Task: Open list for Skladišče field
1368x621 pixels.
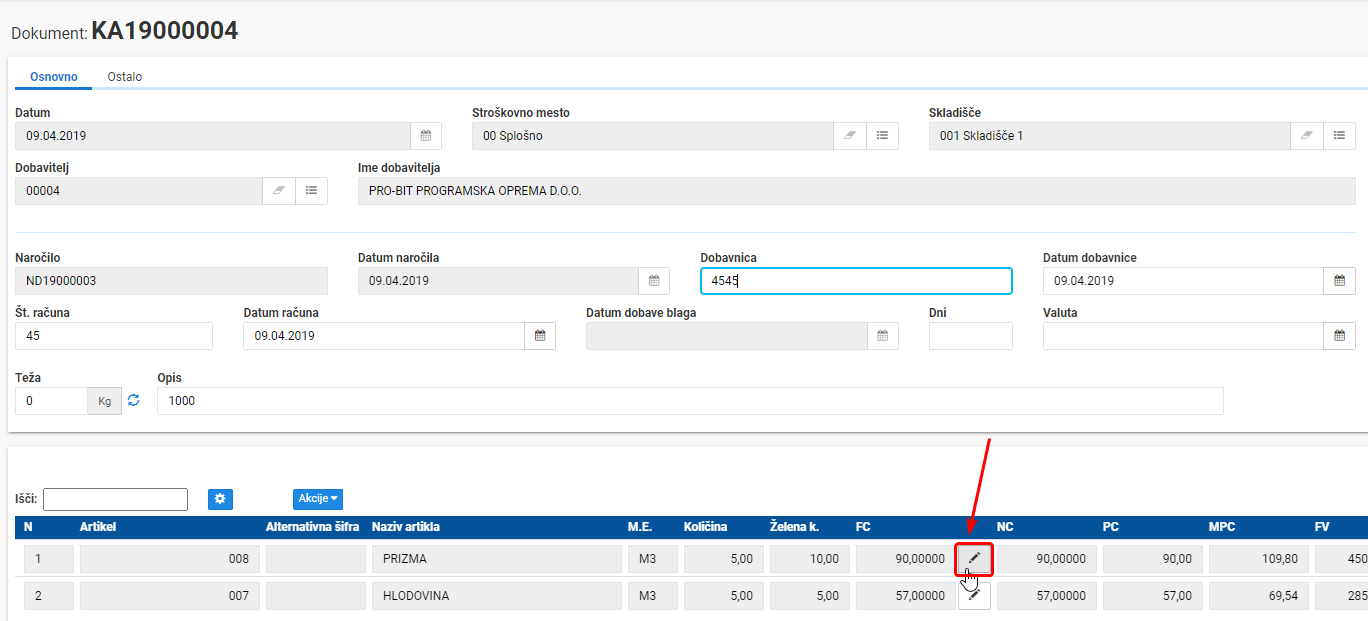Action: click(x=1339, y=136)
